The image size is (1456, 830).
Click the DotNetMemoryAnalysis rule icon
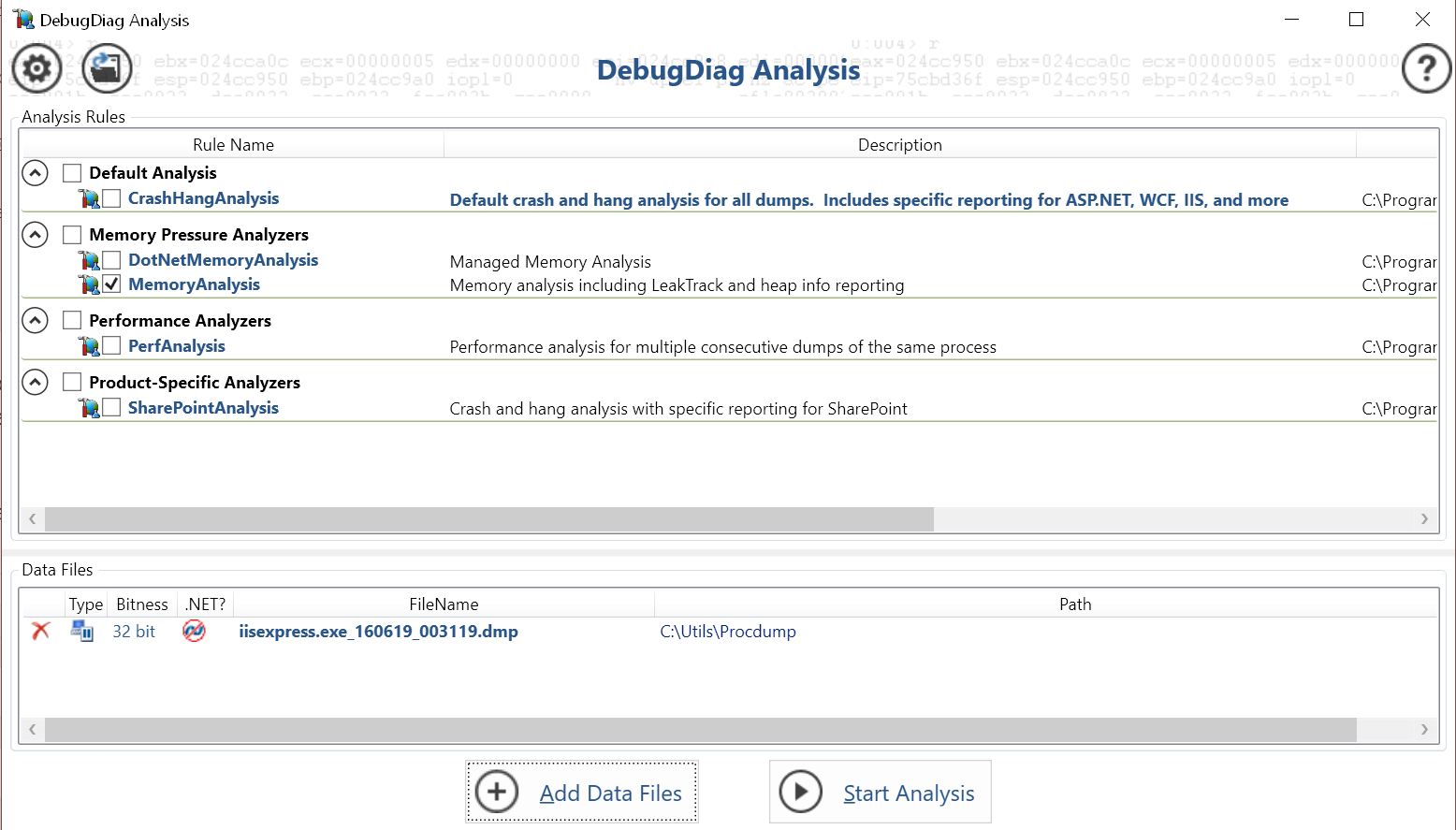tap(89, 260)
